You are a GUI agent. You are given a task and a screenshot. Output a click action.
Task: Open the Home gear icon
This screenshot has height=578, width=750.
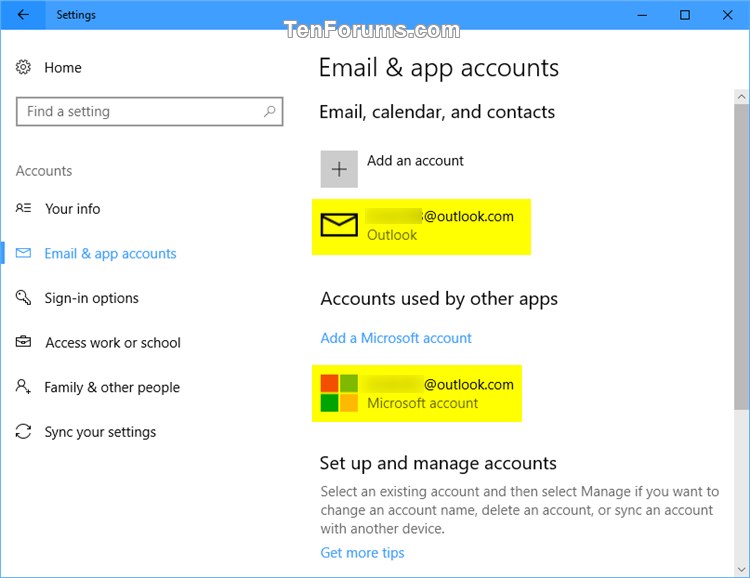tap(23, 67)
